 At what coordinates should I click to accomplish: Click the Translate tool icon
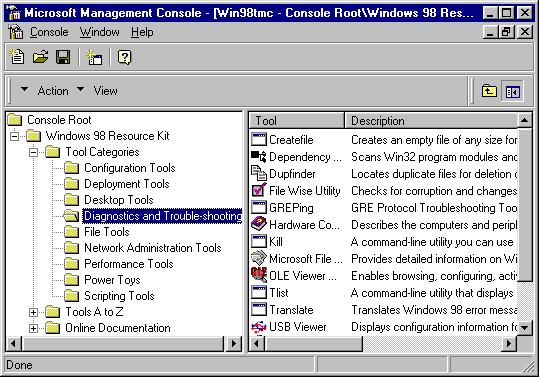coord(259,310)
